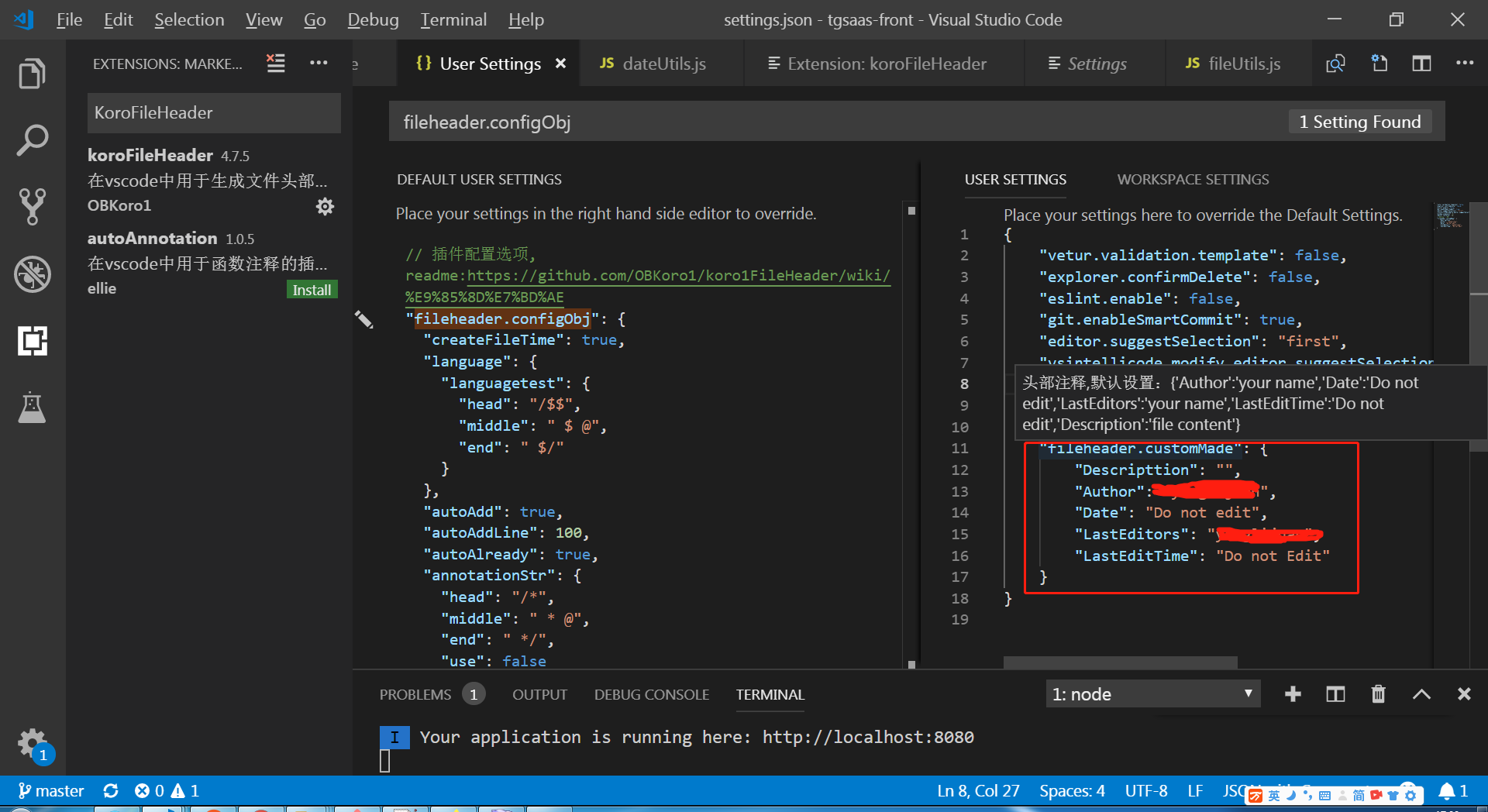1488x812 pixels.
Task: Open the Go menu
Action: [x=315, y=20]
